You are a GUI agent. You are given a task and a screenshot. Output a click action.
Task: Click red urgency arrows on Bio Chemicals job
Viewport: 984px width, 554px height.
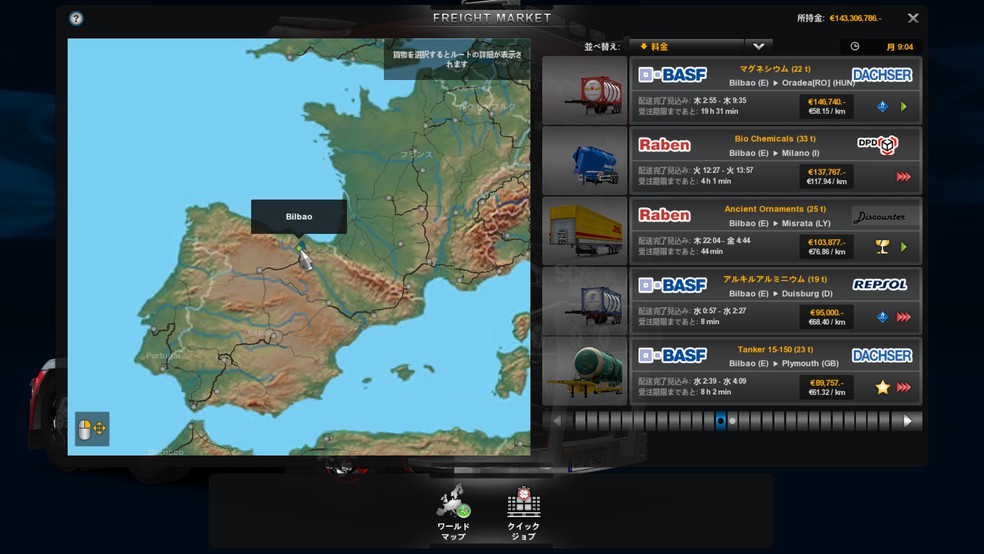tap(903, 177)
